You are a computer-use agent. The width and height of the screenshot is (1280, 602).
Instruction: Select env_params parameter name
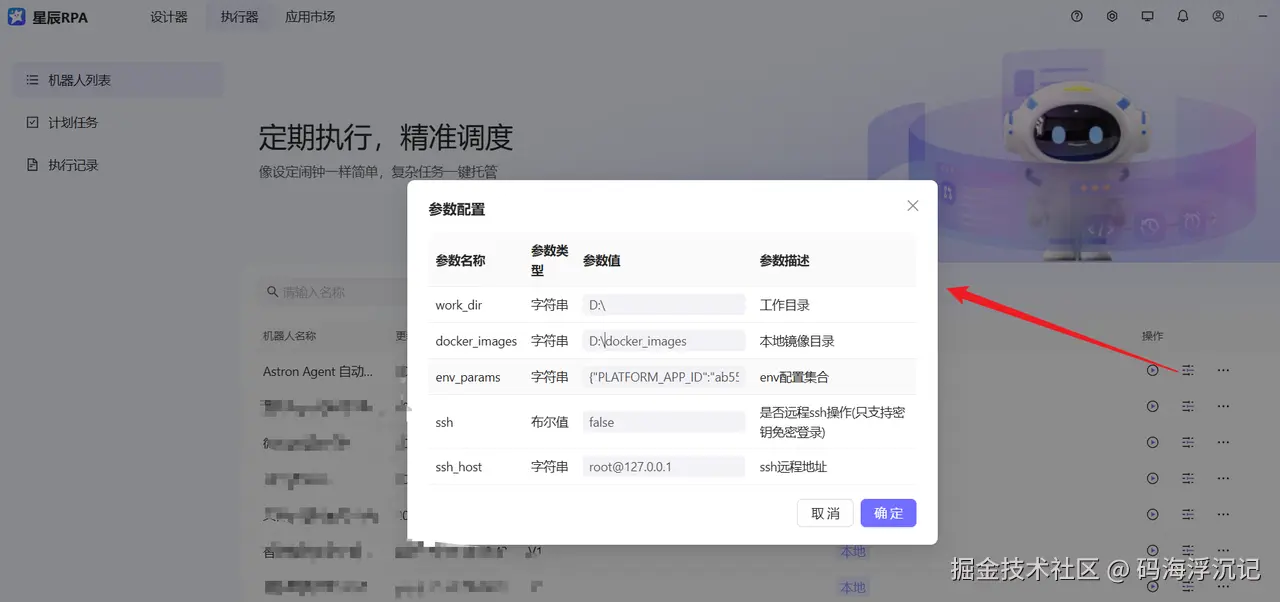click(x=468, y=377)
